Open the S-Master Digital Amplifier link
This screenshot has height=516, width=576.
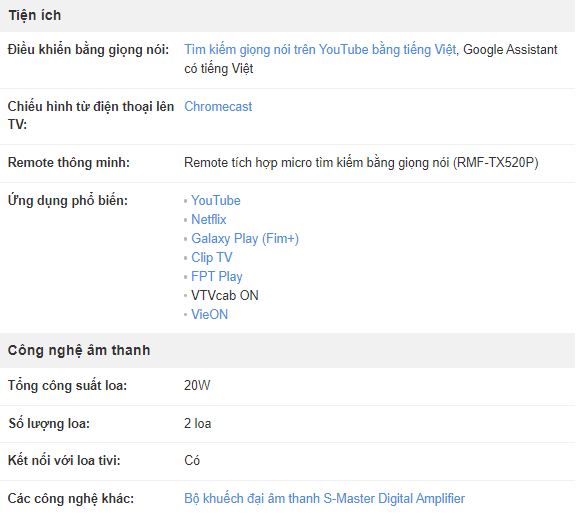click(x=324, y=498)
